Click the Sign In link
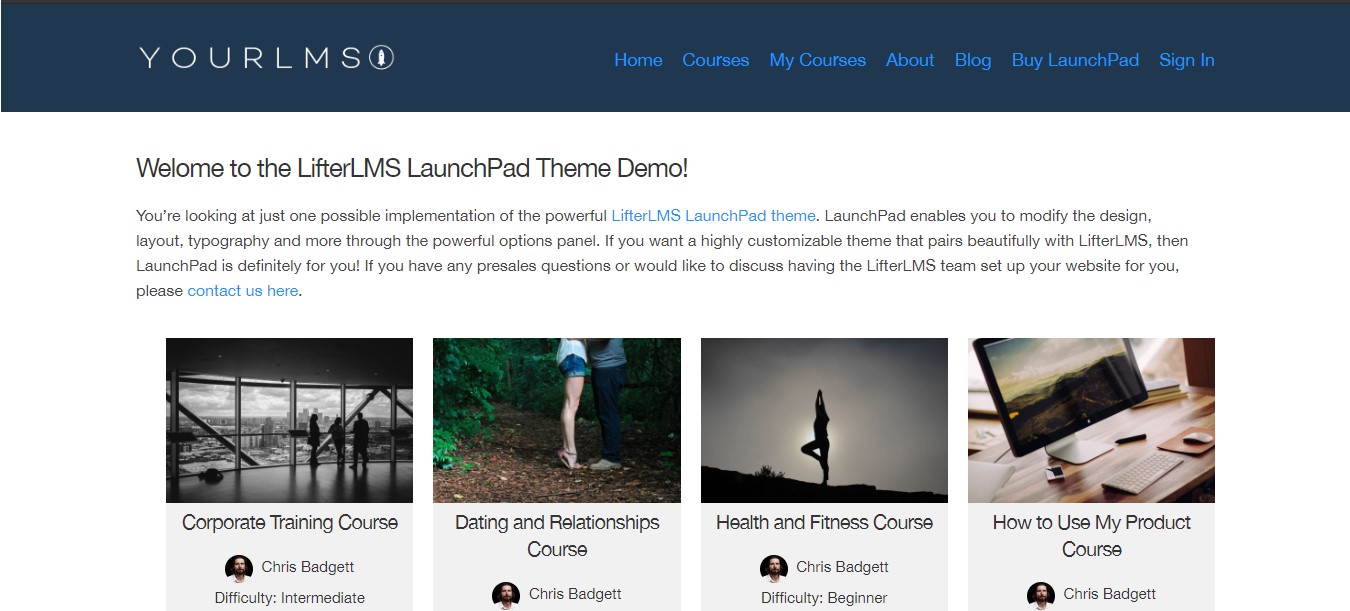 [x=1187, y=60]
